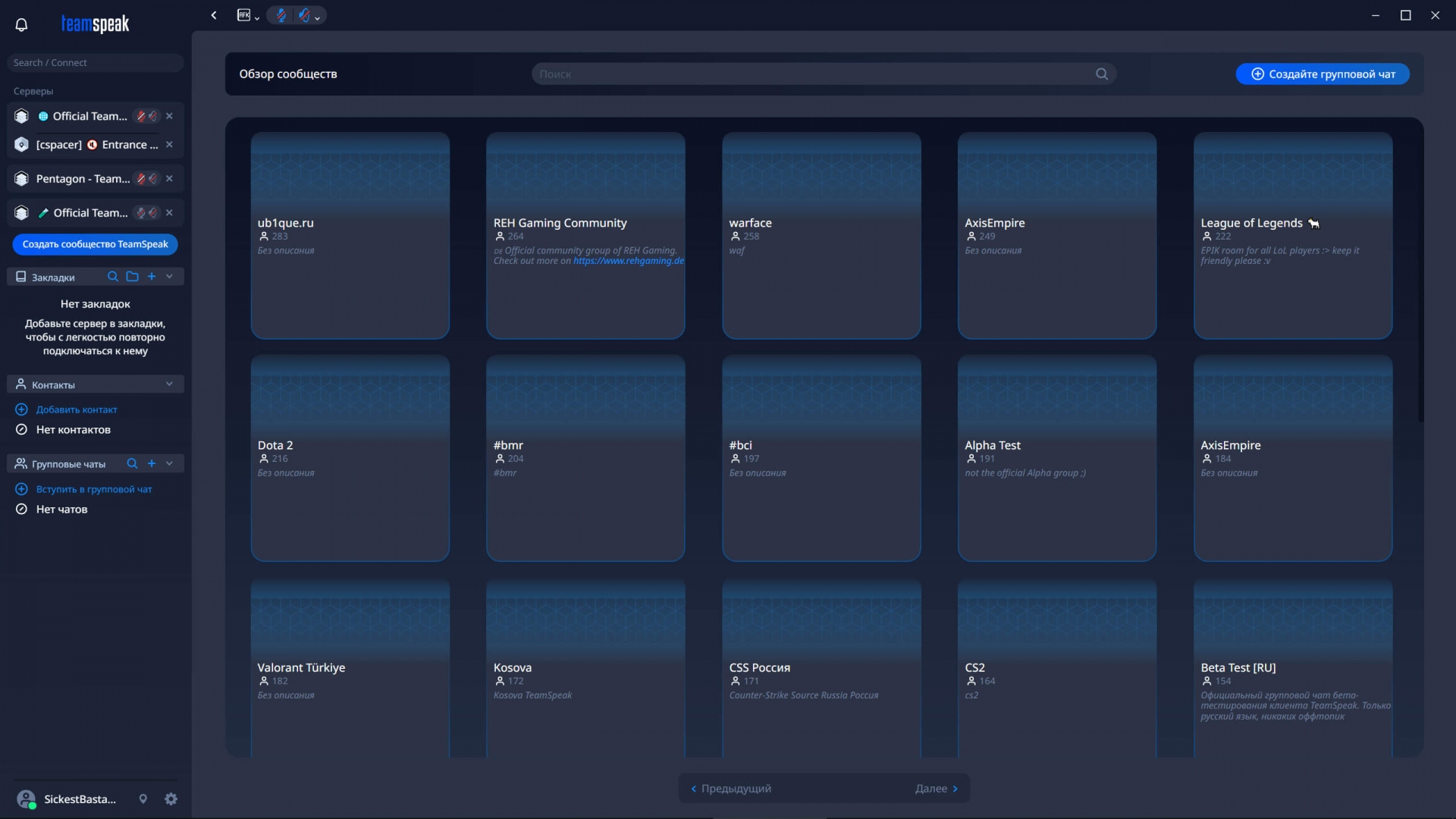Open the Alpha Test community card
This screenshot has height=819, width=1456.
1057,458
